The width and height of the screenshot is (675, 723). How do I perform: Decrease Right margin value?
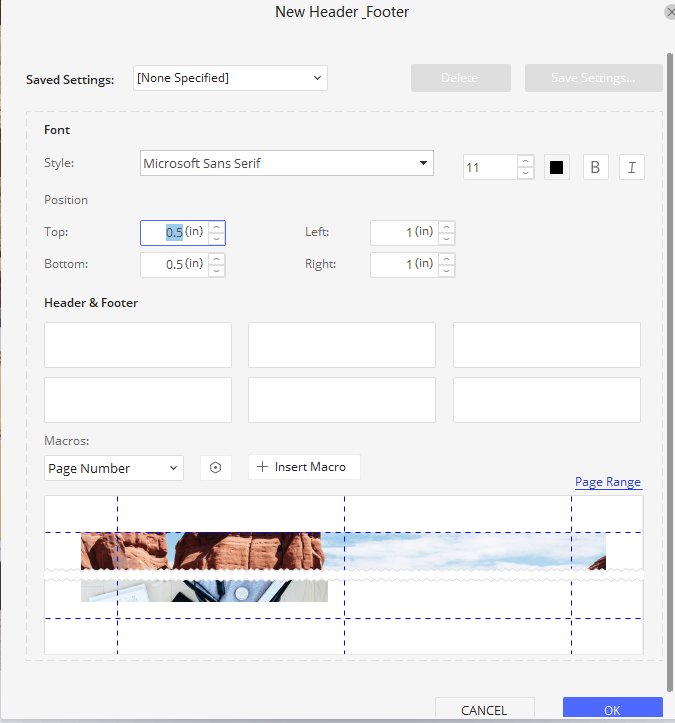click(x=446, y=271)
